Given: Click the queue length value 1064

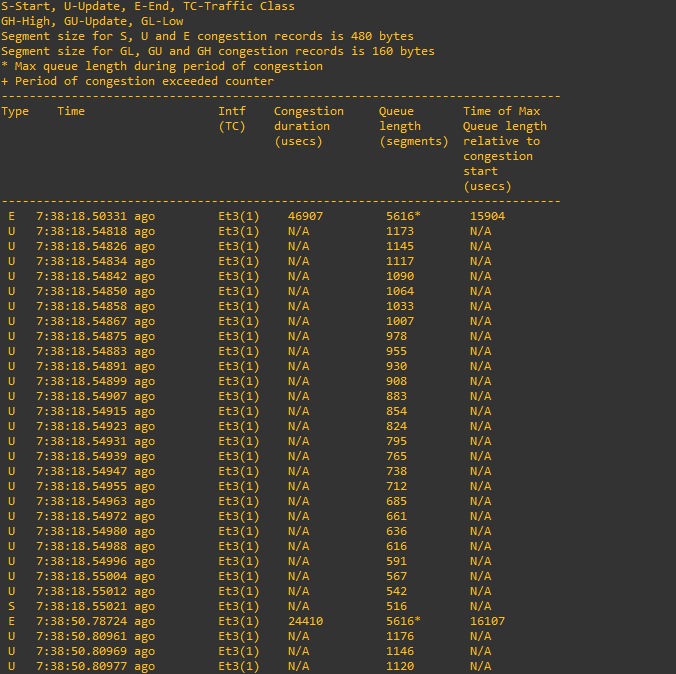Looking at the screenshot, I should (x=400, y=291).
